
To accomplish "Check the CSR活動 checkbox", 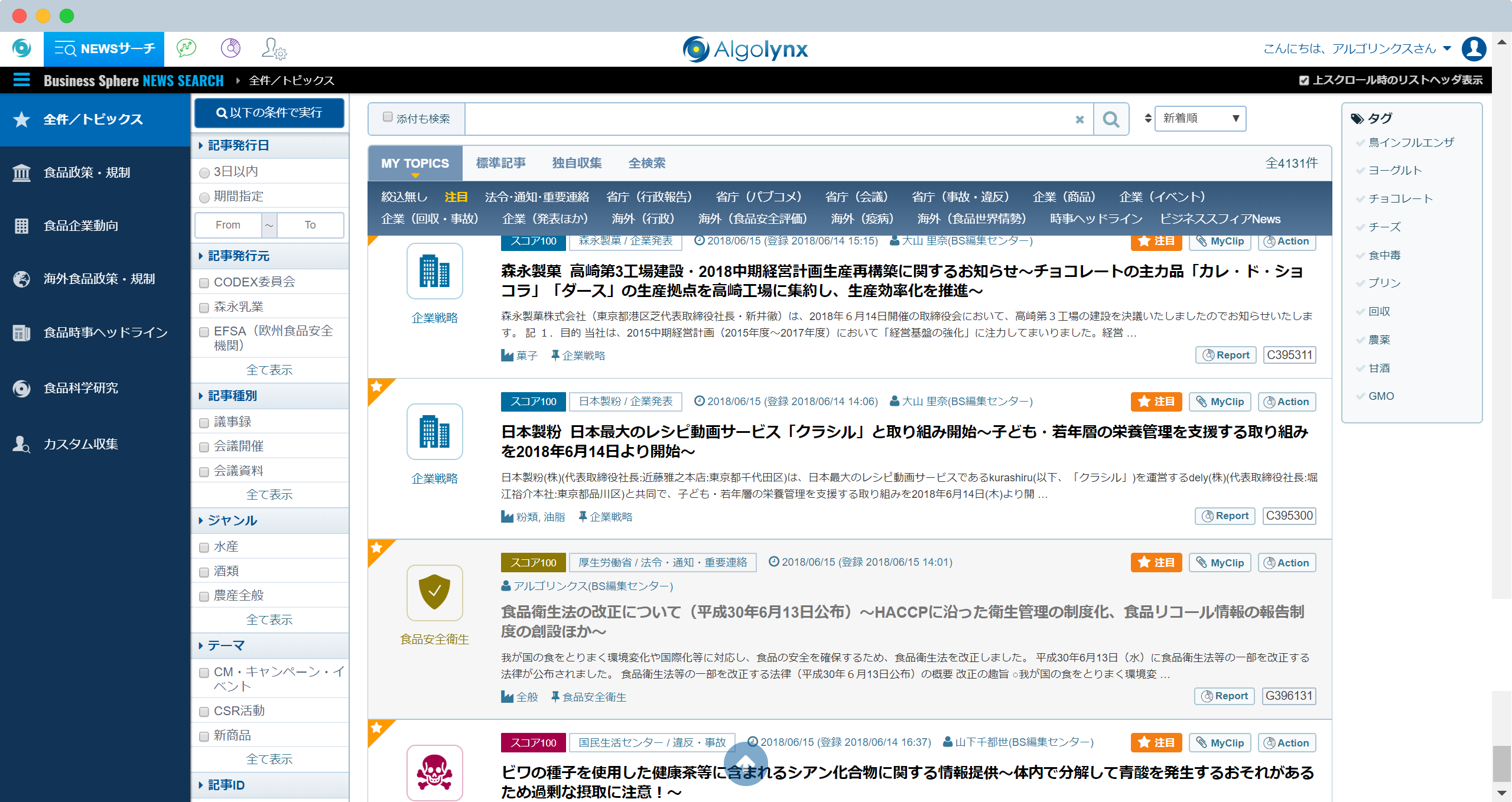I will [x=204, y=712].
